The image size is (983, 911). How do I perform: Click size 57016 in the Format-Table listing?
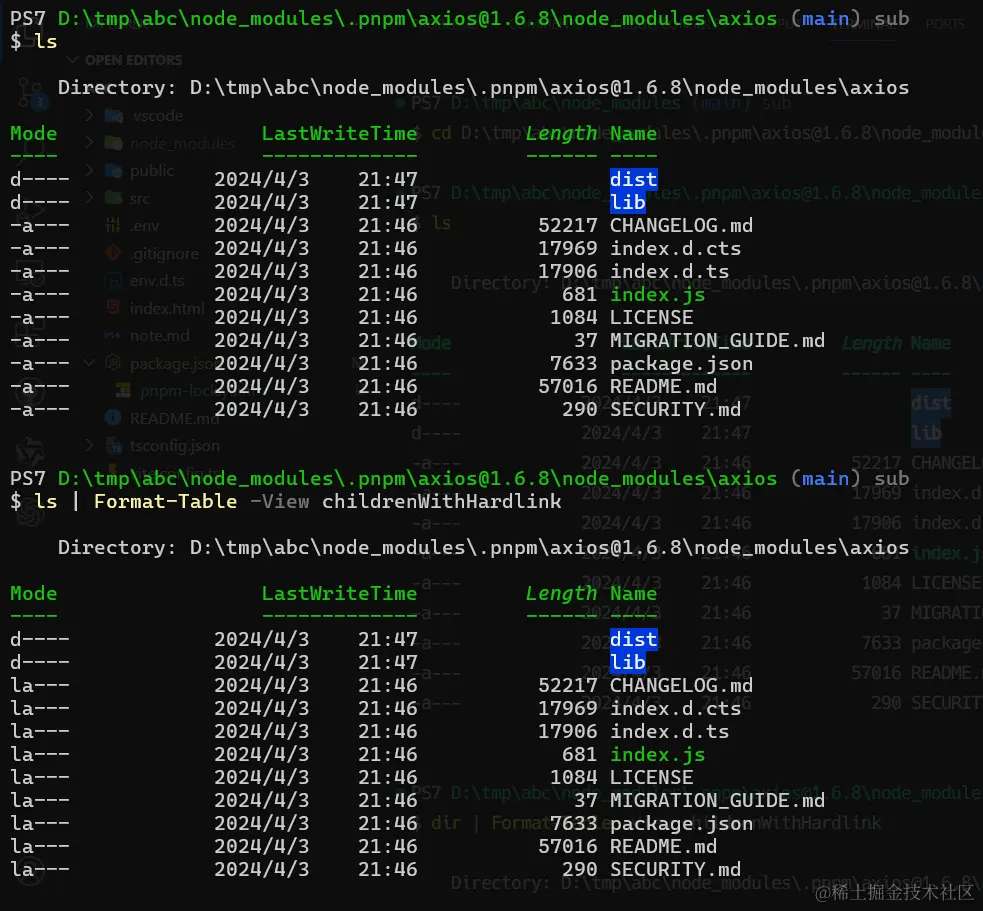coord(567,846)
